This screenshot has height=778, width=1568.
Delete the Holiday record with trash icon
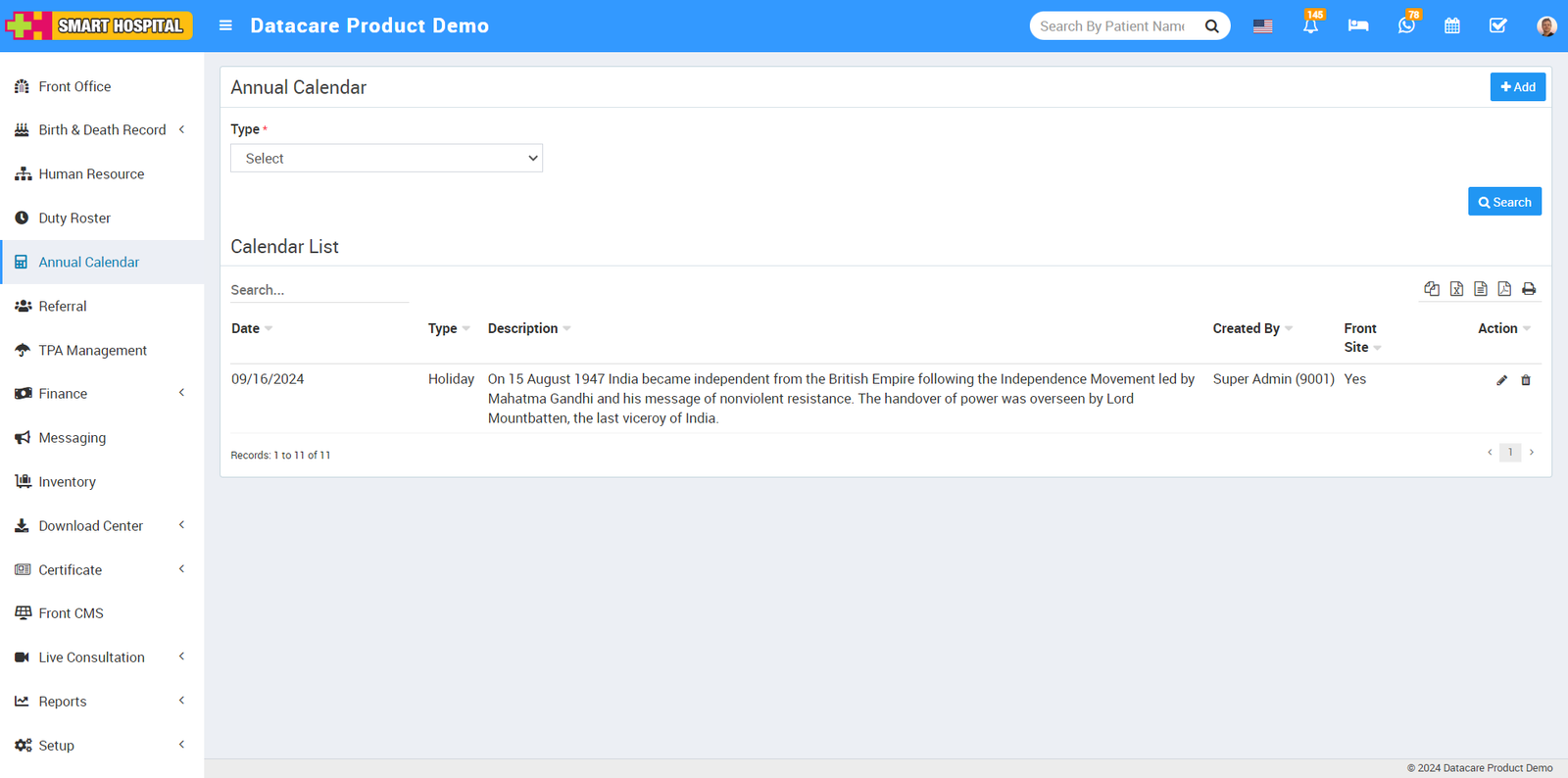(1526, 380)
